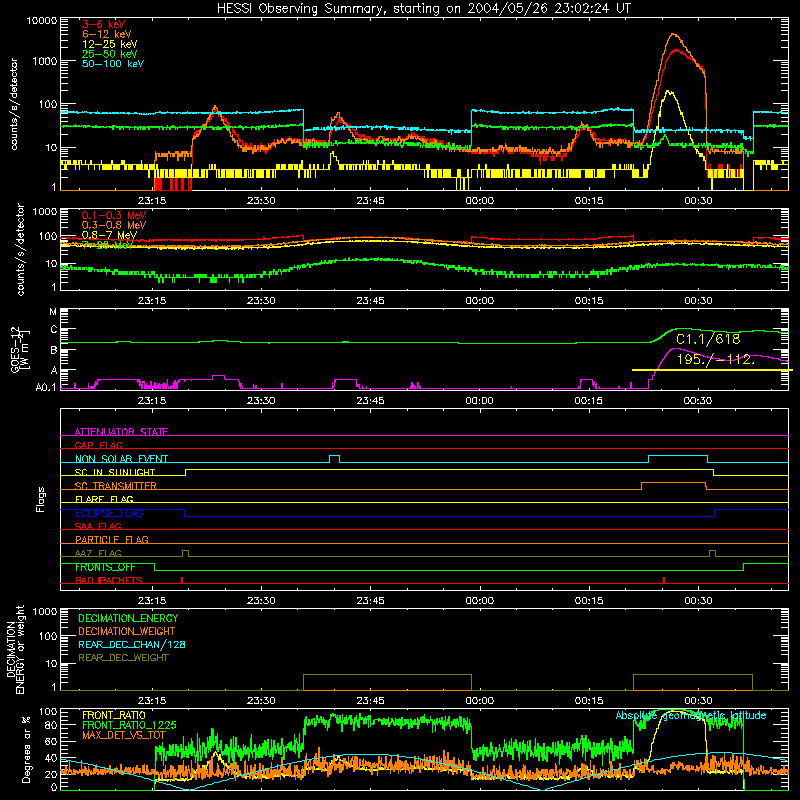The image size is (800, 800).
Task: Select the 6-12 keV legend label
Action: coord(107,34)
